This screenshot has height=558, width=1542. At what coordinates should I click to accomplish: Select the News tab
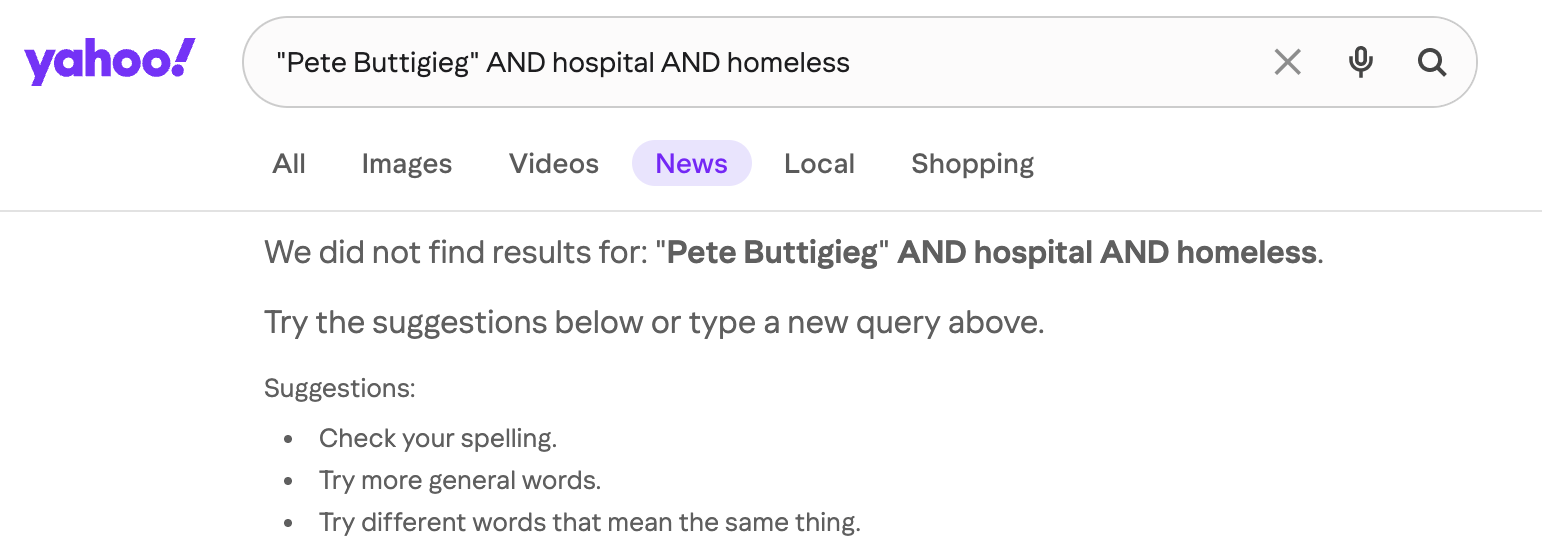coord(691,164)
